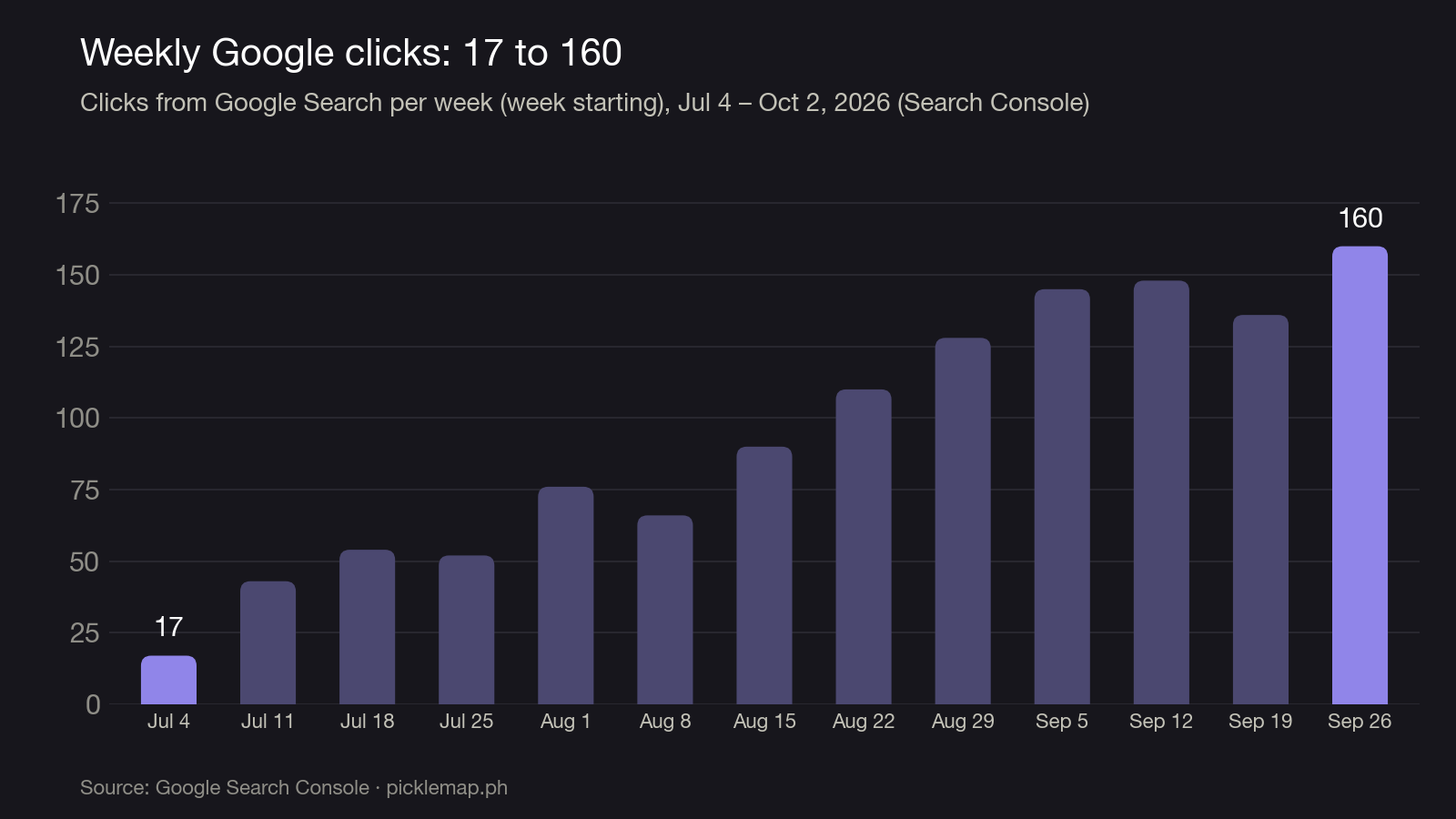Image resolution: width=1456 pixels, height=819 pixels.
Task: Pick the bar above Jul 18
Action: point(367,627)
